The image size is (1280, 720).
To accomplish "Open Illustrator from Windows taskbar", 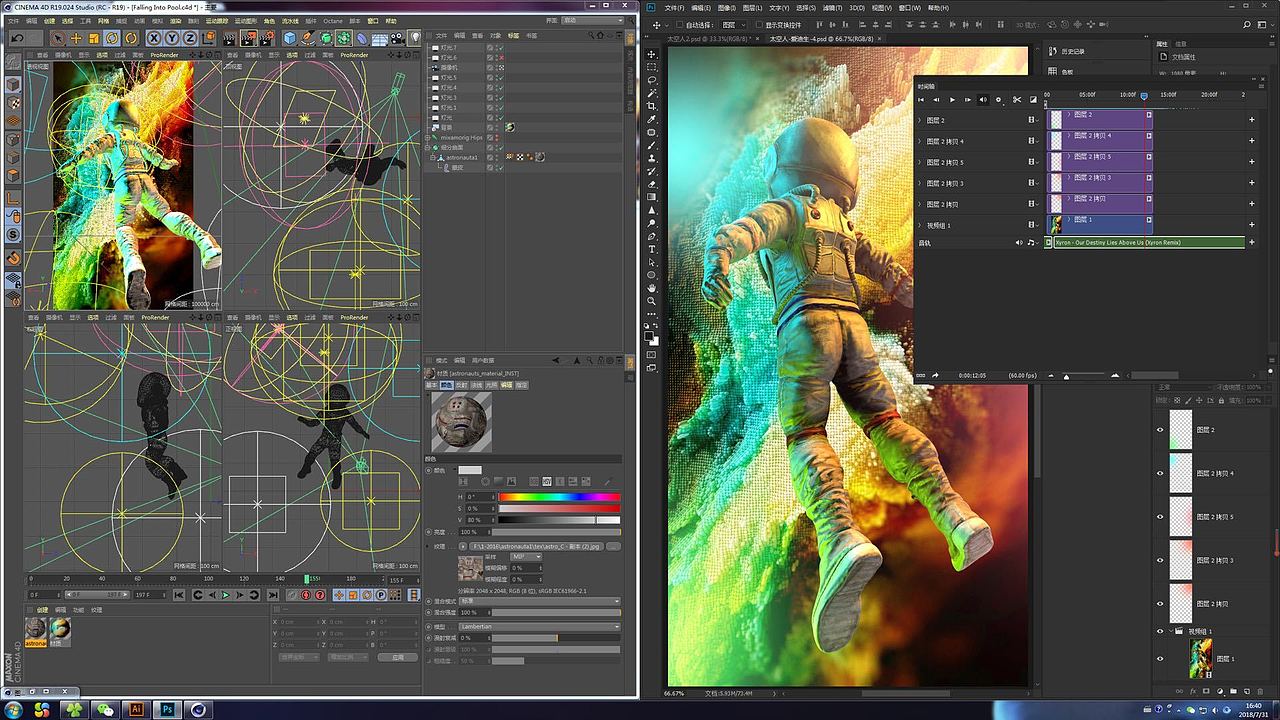I will tap(135, 709).
